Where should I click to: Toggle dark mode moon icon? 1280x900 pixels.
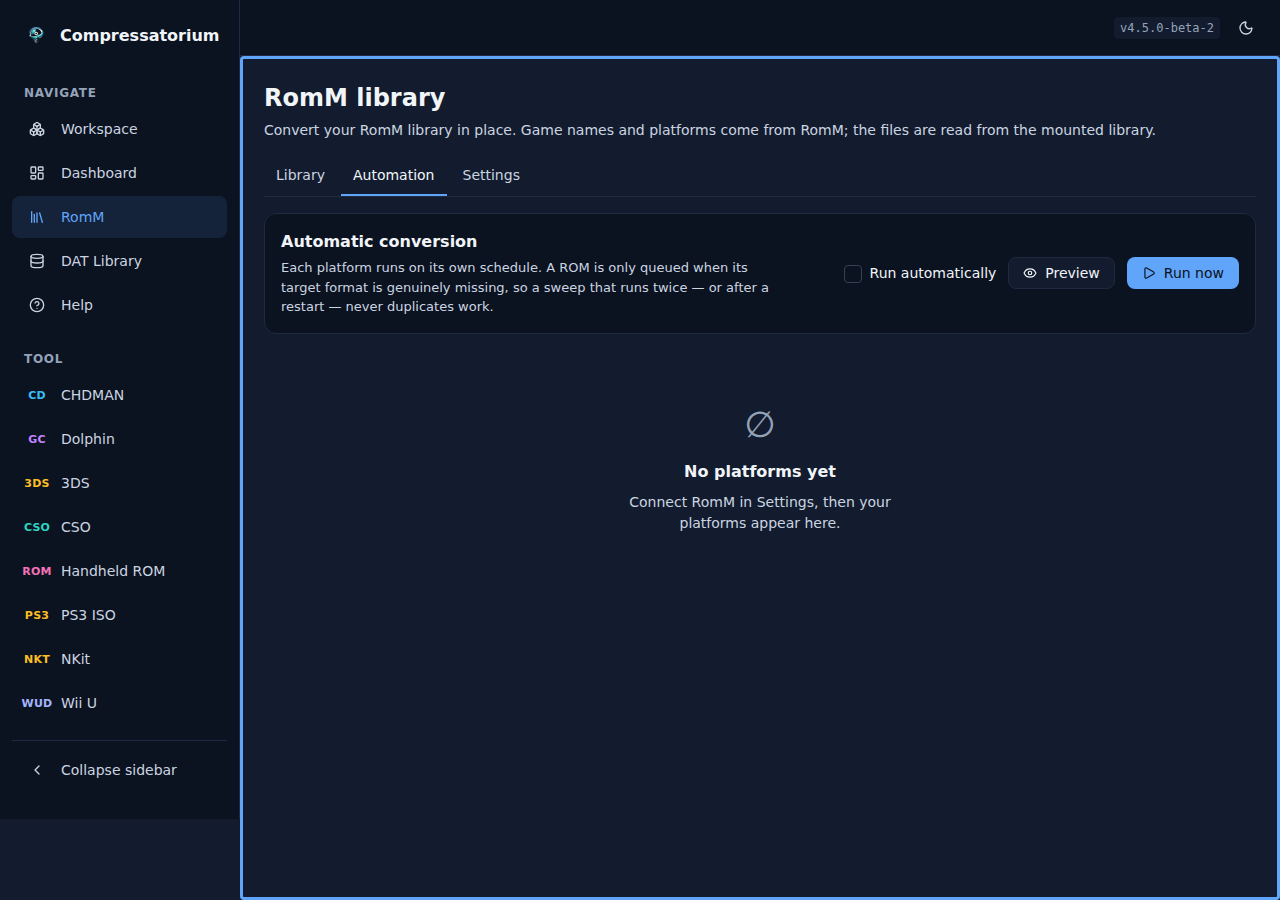pos(1246,28)
